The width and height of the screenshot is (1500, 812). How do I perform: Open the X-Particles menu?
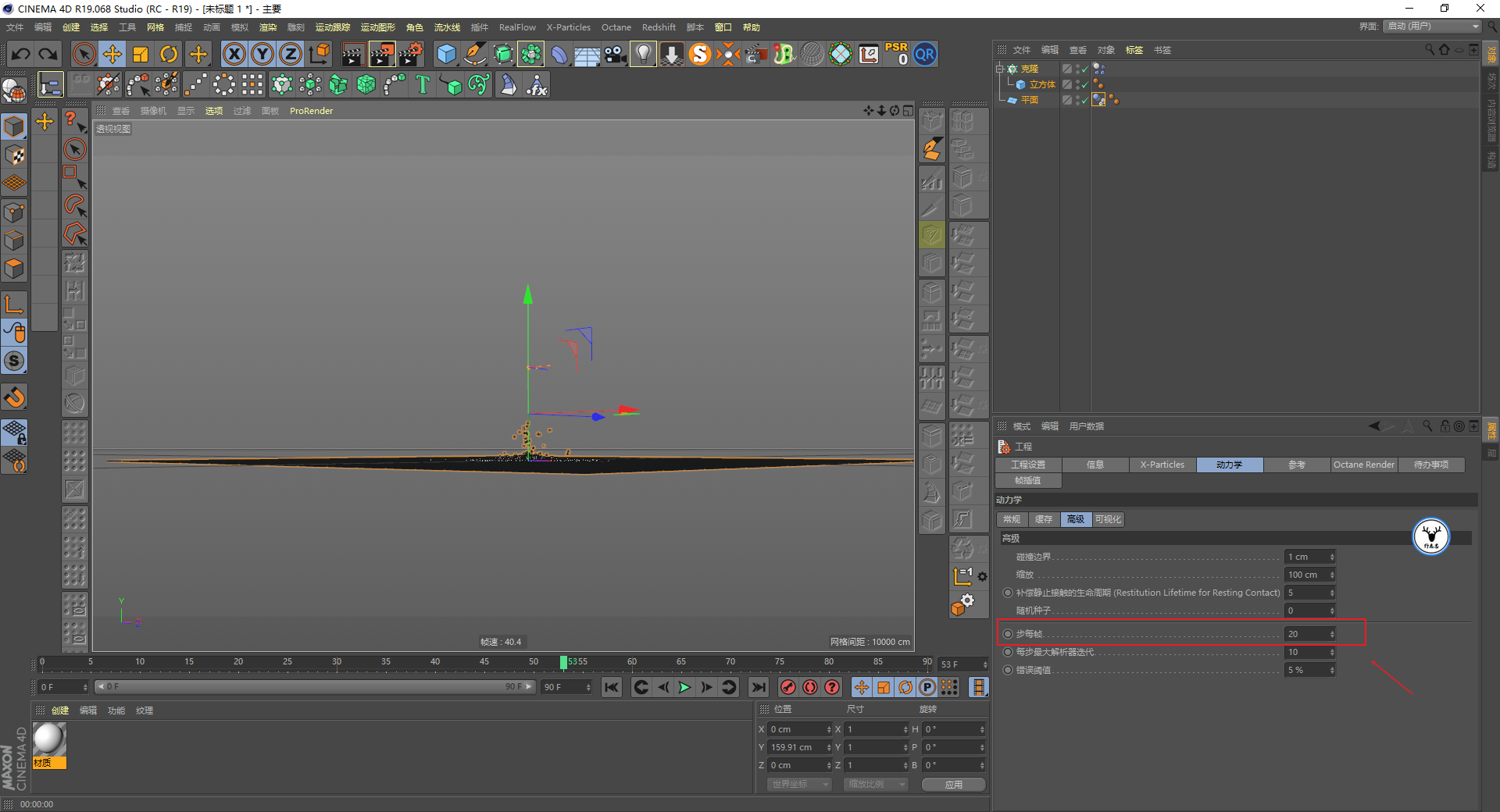click(568, 27)
